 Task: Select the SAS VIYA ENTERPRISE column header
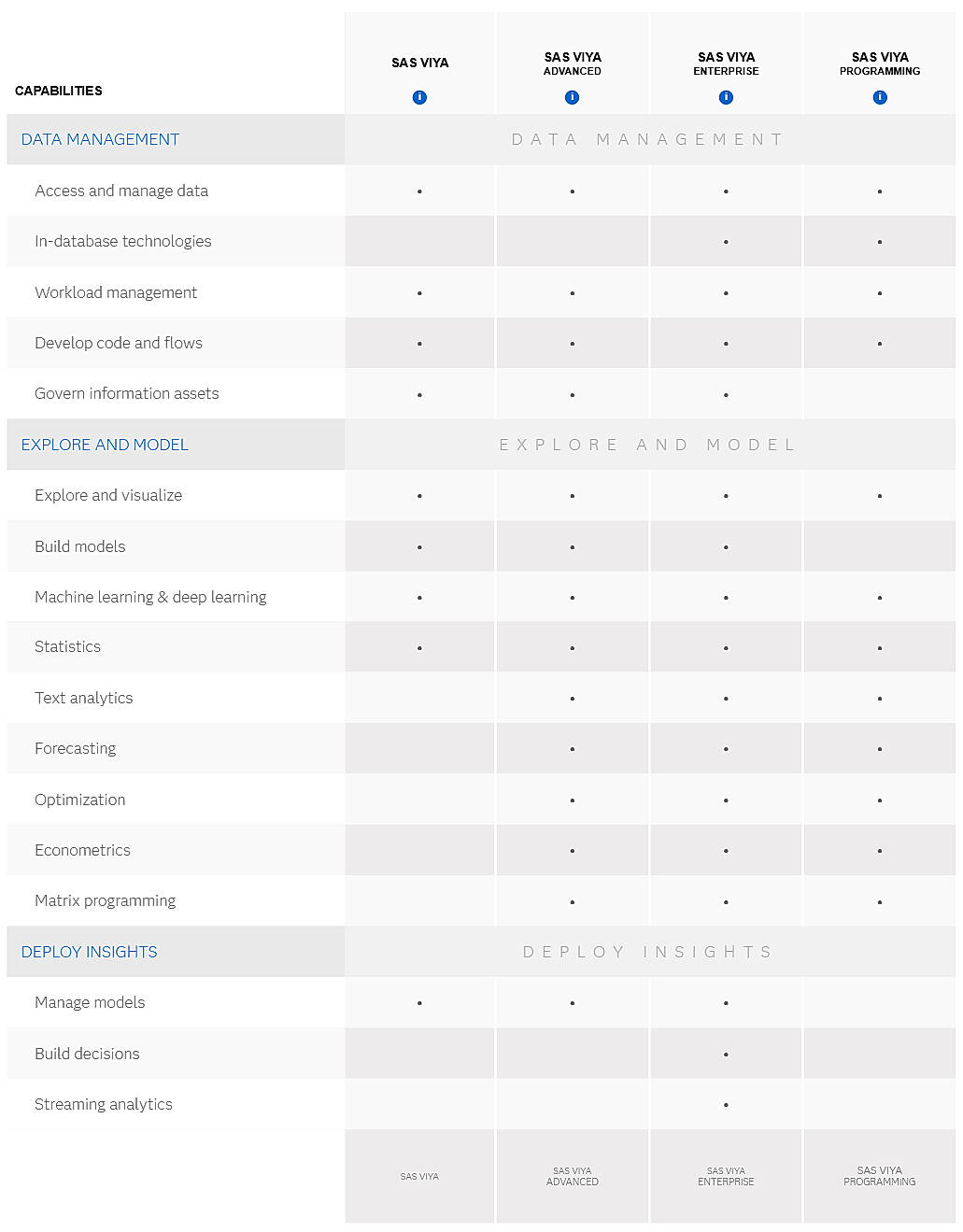(726, 64)
